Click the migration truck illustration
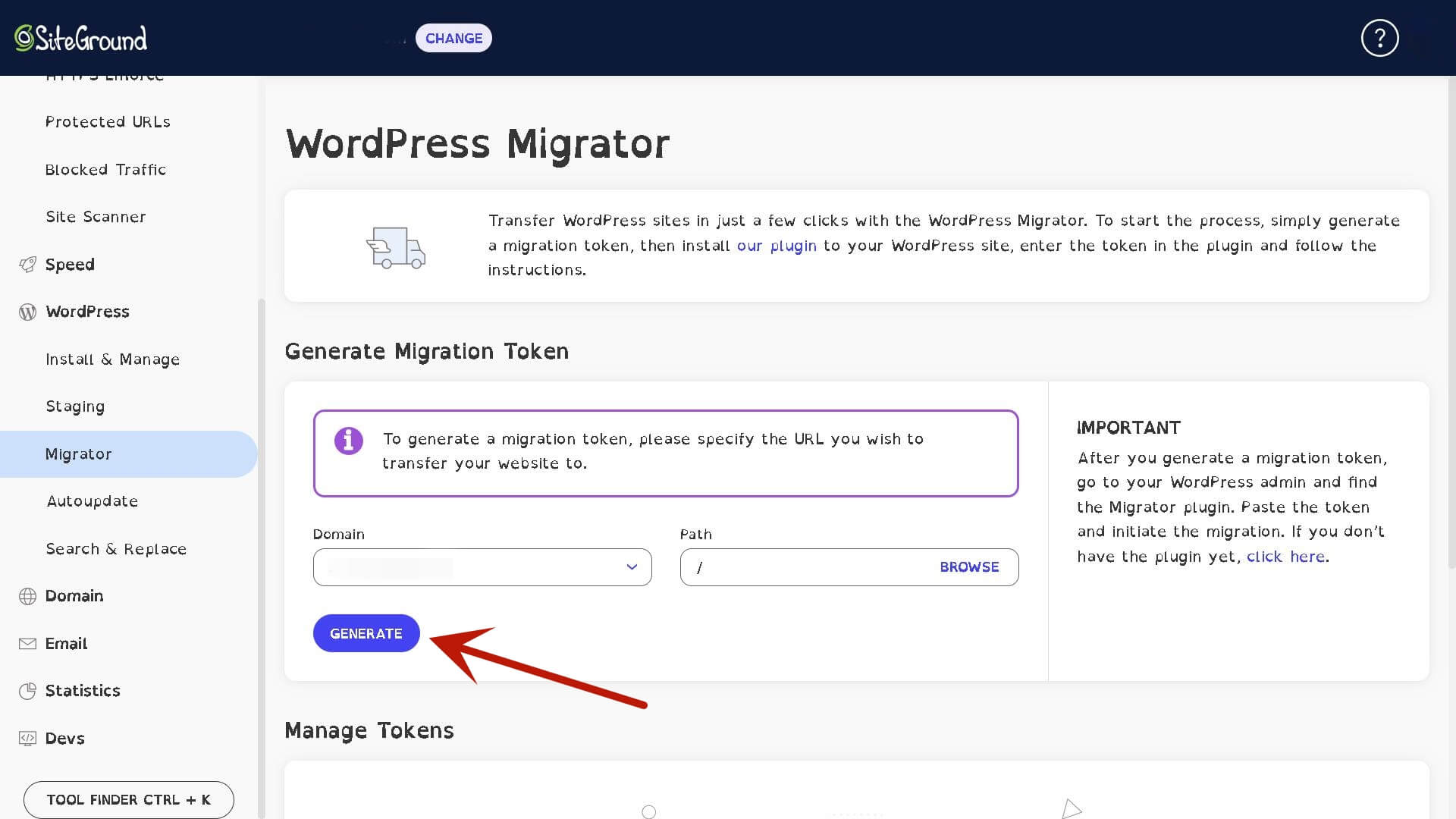This screenshot has width=1456, height=819. tap(395, 247)
